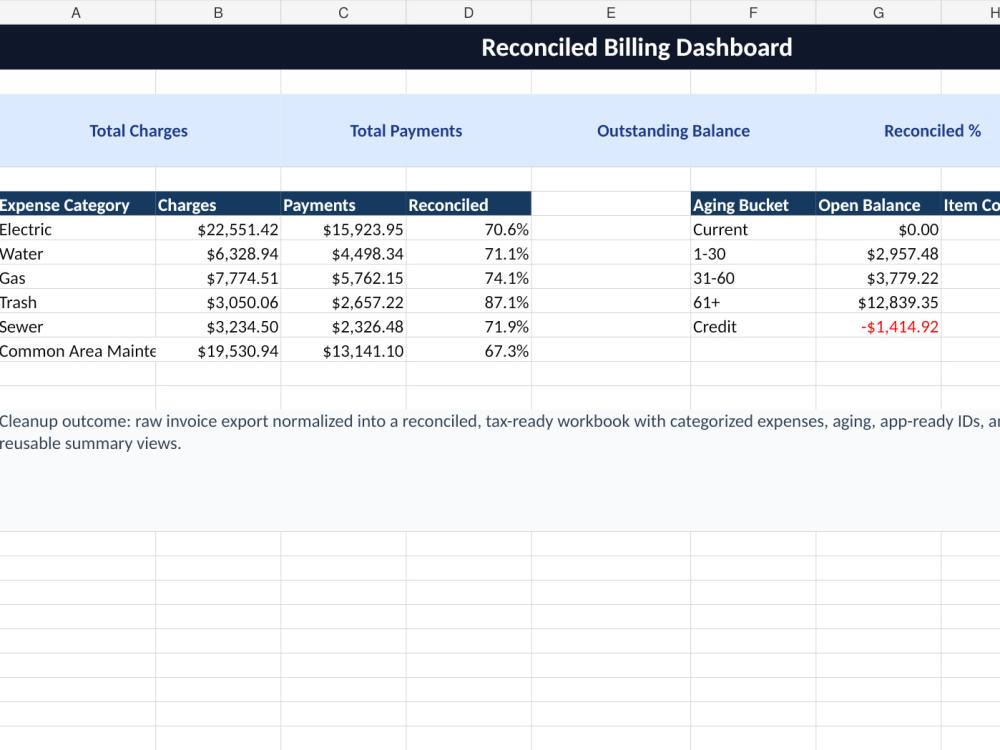The image size is (1000, 750).
Task: Select the Trash category cell
Action: pyautogui.click(x=78, y=301)
